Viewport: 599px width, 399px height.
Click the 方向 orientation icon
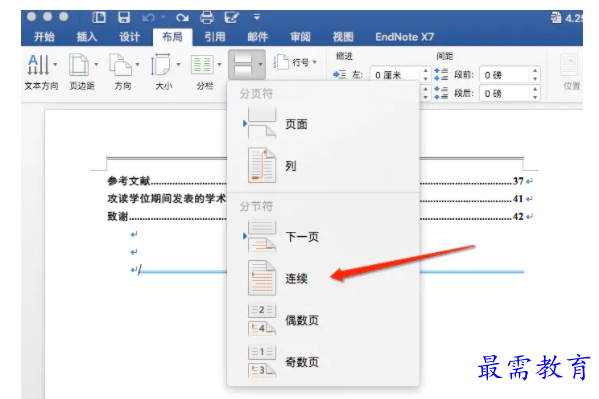[120, 65]
